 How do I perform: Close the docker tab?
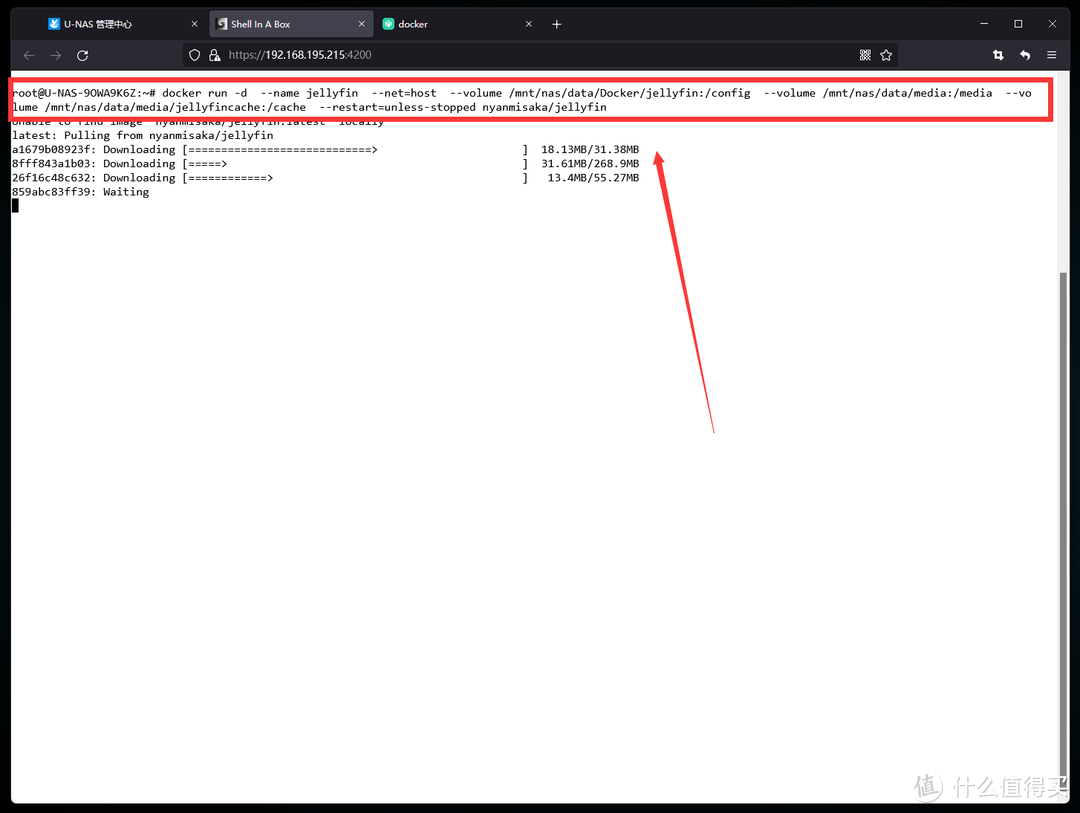529,24
